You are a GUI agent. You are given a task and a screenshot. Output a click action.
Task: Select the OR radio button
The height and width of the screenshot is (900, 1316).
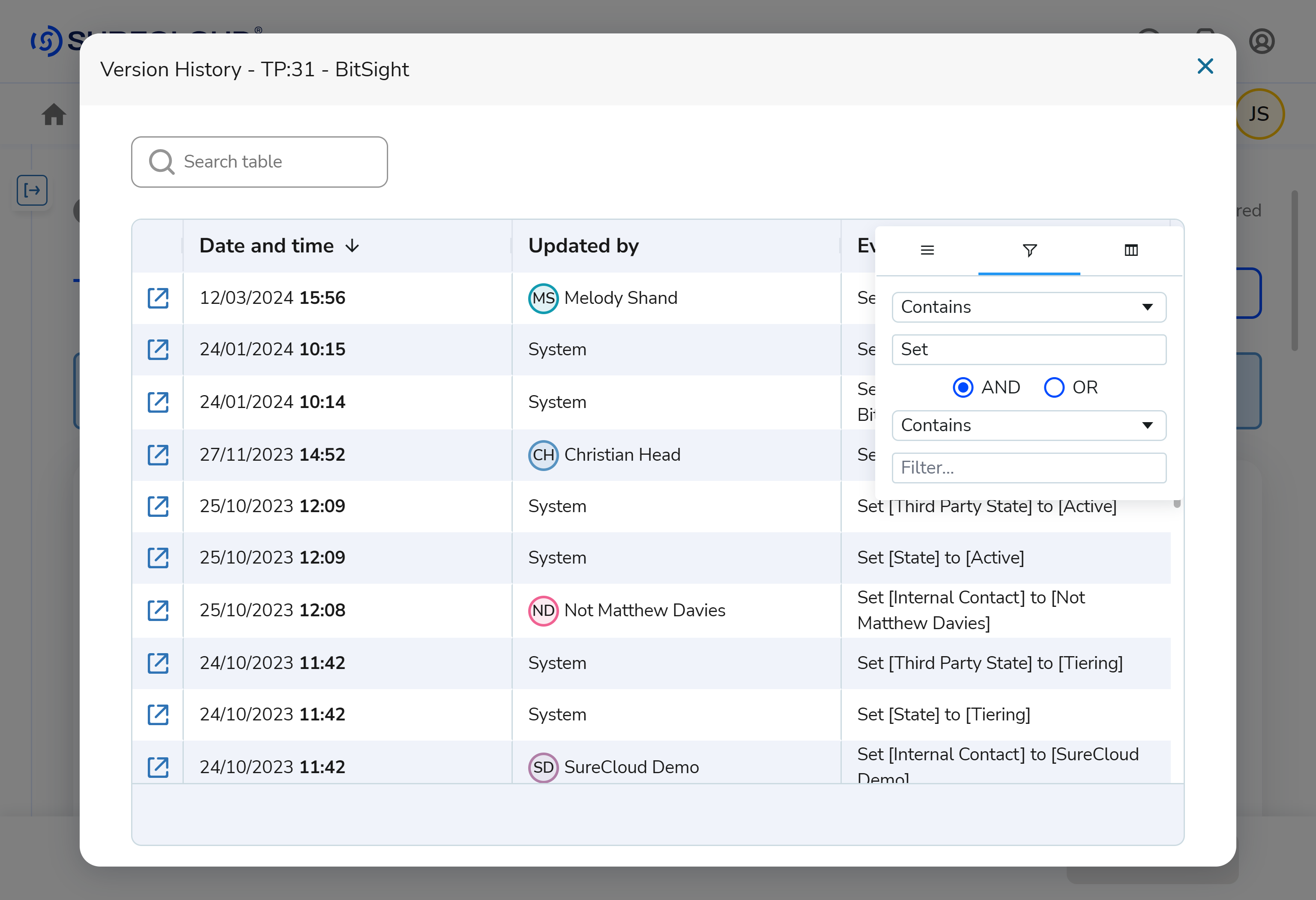click(x=1054, y=387)
